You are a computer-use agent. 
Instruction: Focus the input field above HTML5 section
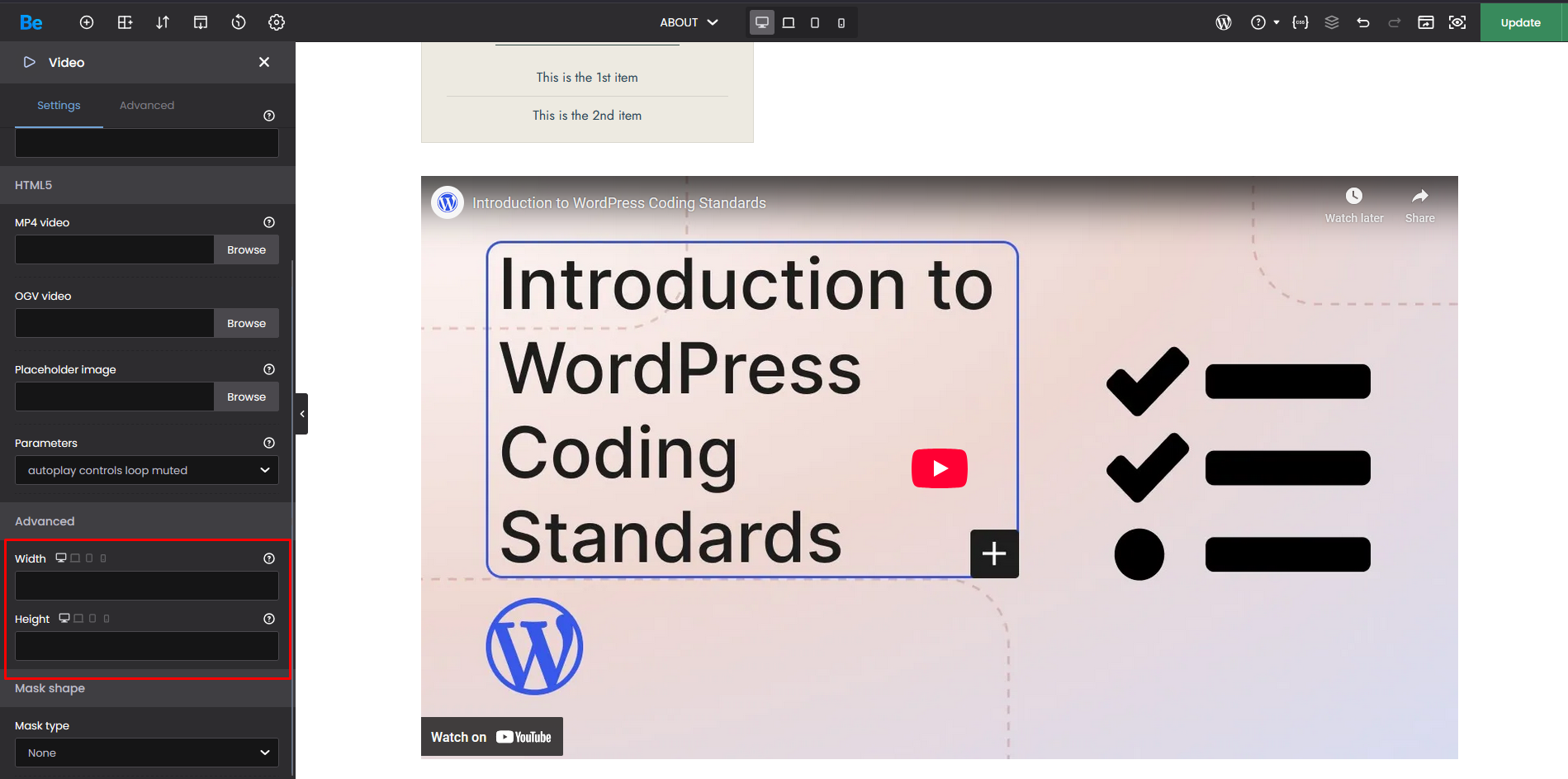[x=147, y=143]
